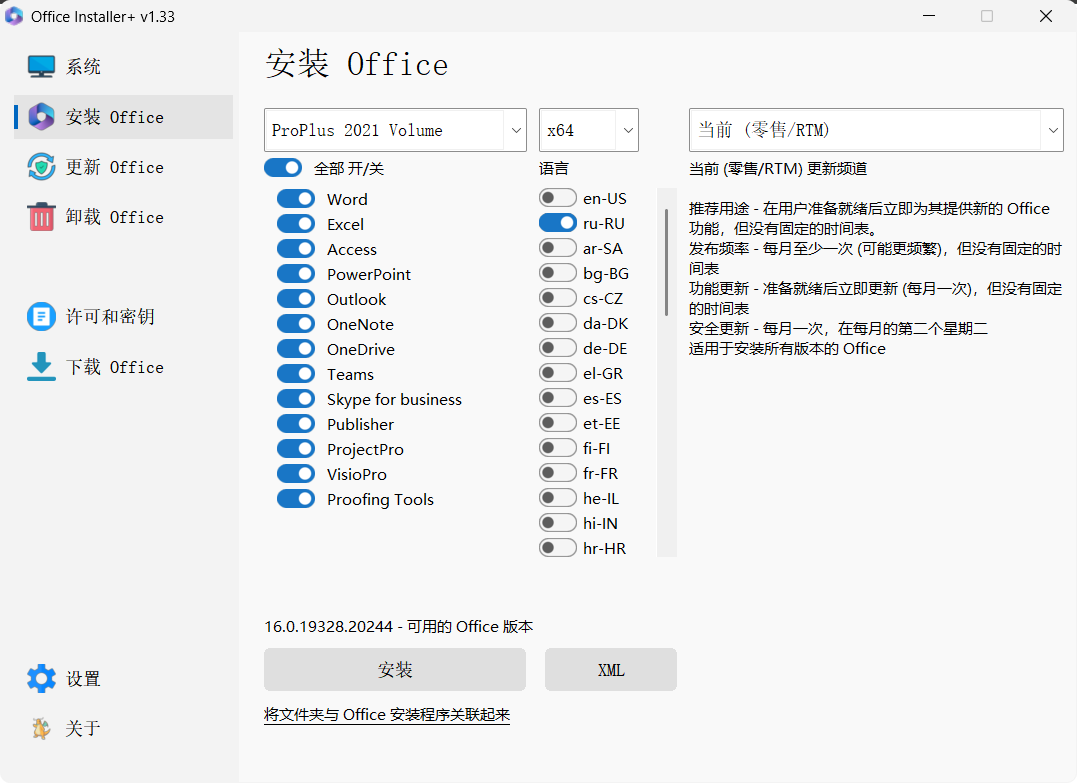1077x783 pixels.
Task: Expand the 当前 (零售/RTM) channel dropdown
Action: point(876,130)
